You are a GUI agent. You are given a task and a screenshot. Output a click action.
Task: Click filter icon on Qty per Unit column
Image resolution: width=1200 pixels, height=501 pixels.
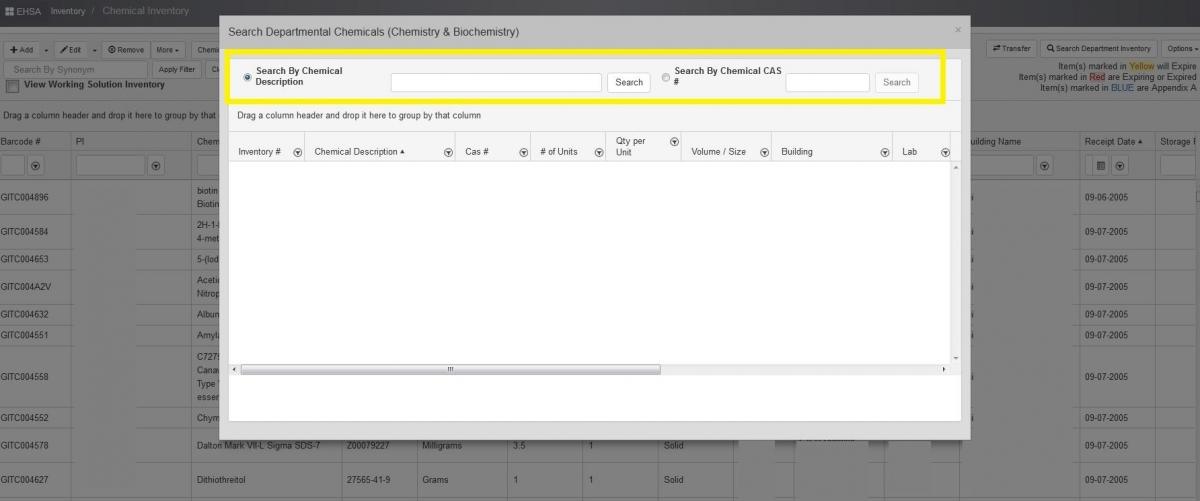tap(674, 142)
